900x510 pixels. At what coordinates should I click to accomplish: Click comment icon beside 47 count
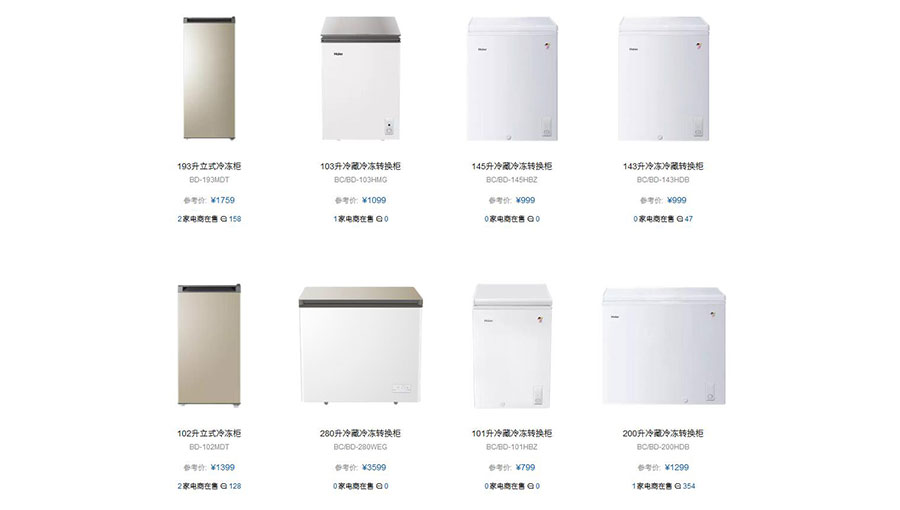[680, 219]
